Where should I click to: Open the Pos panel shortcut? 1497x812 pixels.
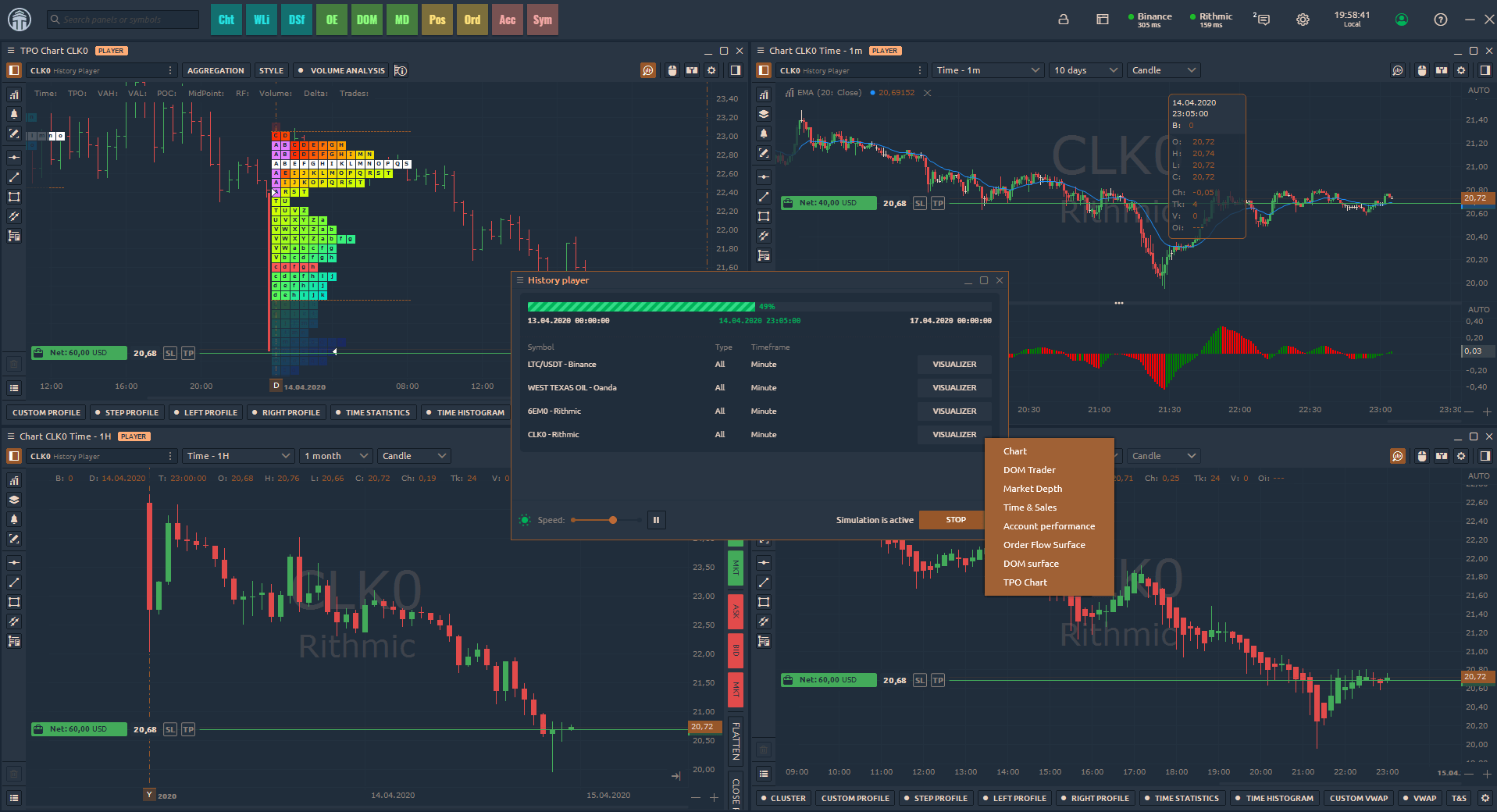pos(437,20)
